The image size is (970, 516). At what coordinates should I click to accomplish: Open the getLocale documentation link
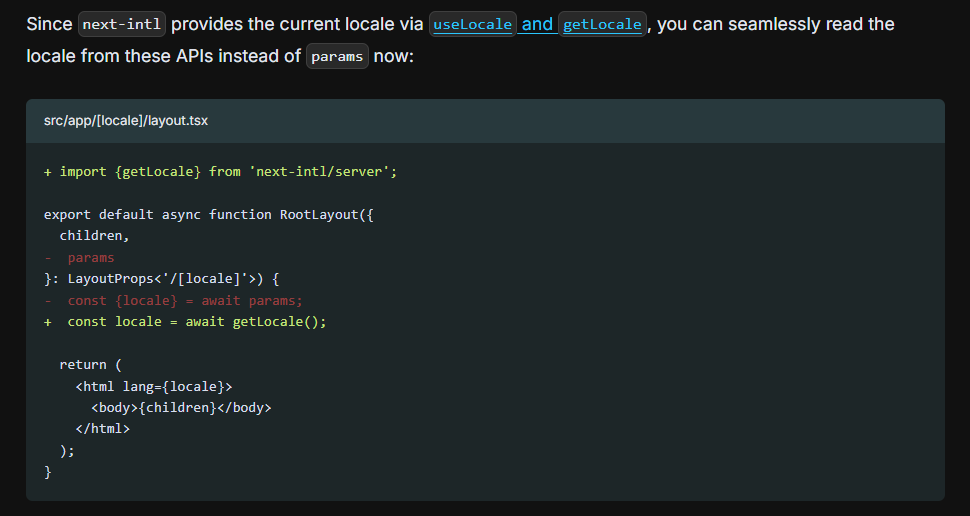point(602,24)
